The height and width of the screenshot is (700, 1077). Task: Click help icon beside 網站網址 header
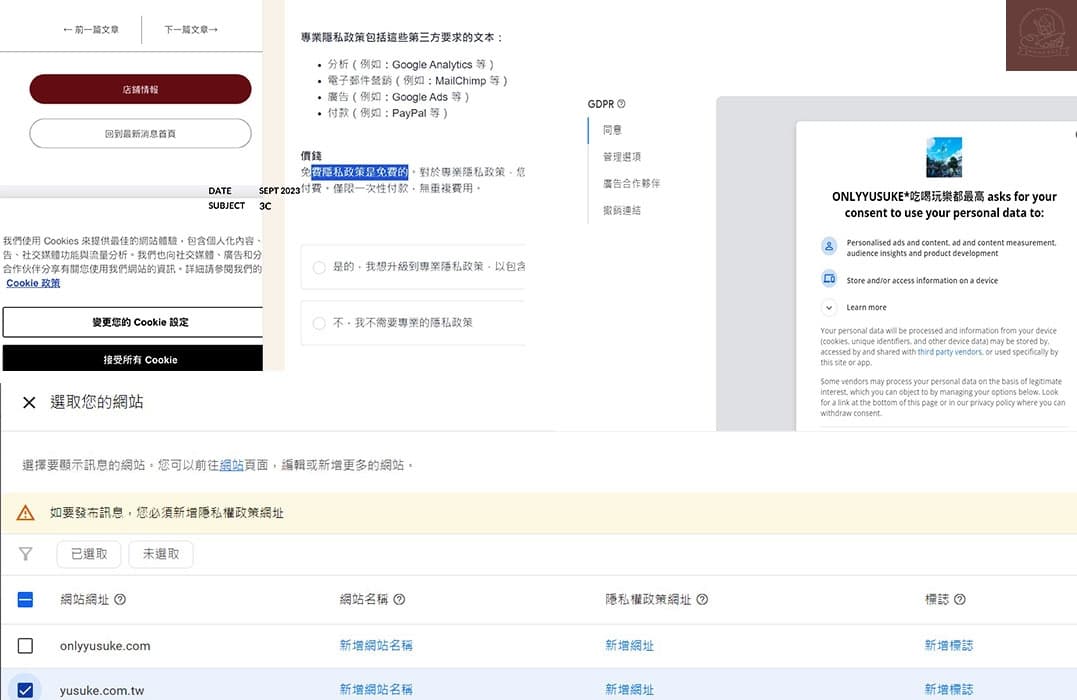(x=120, y=600)
